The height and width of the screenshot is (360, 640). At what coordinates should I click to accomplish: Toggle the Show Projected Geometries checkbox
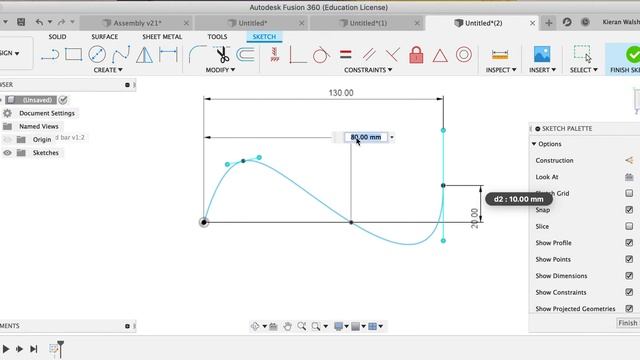pos(629,309)
